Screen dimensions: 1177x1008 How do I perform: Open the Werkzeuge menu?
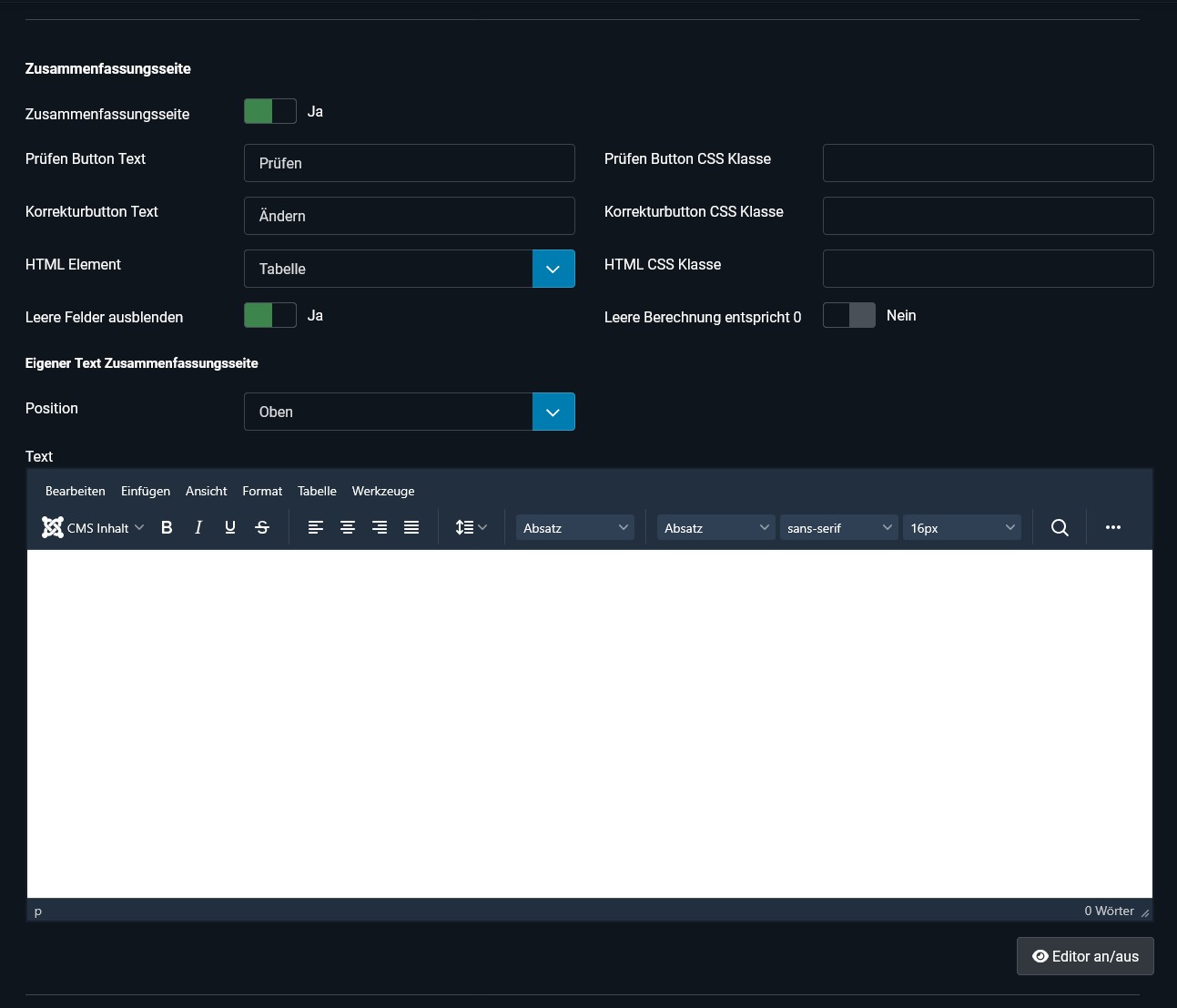point(383,491)
